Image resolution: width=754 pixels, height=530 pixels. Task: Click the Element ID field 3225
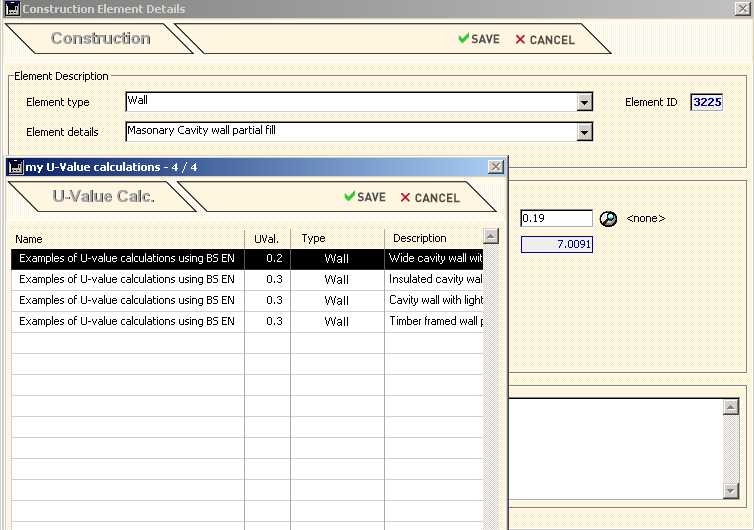(706, 102)
